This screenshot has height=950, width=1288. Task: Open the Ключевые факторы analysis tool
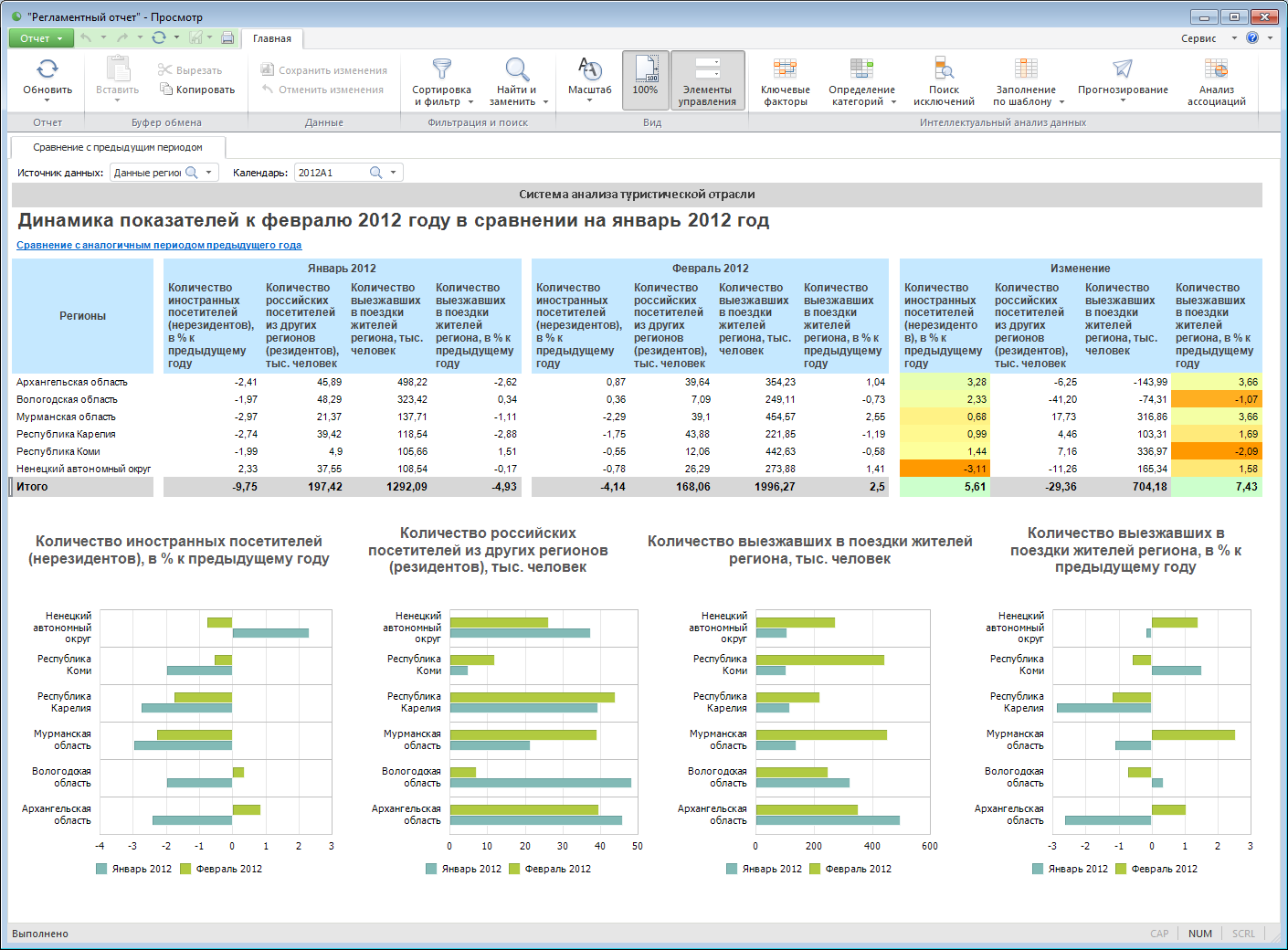[x=785, y=69]
